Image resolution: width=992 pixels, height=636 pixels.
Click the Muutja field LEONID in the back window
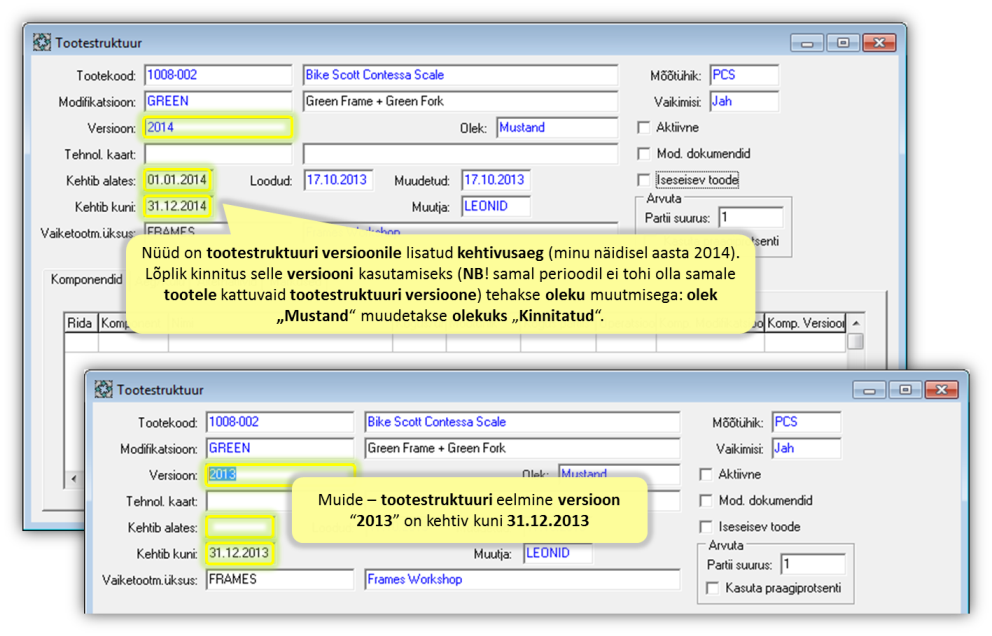coord(495,206)
